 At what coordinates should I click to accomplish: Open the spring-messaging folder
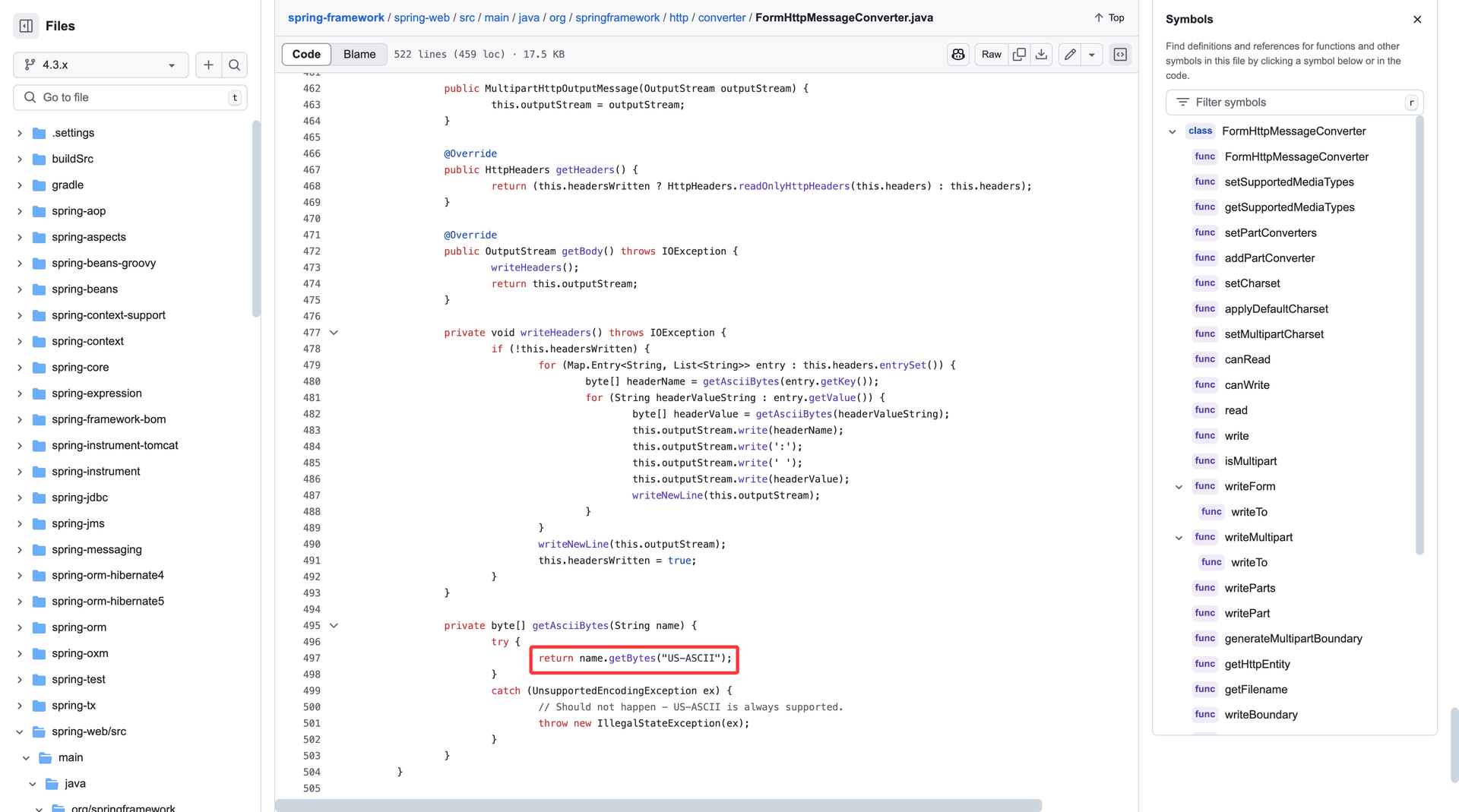pyautogui.click(x=97, y=549)
